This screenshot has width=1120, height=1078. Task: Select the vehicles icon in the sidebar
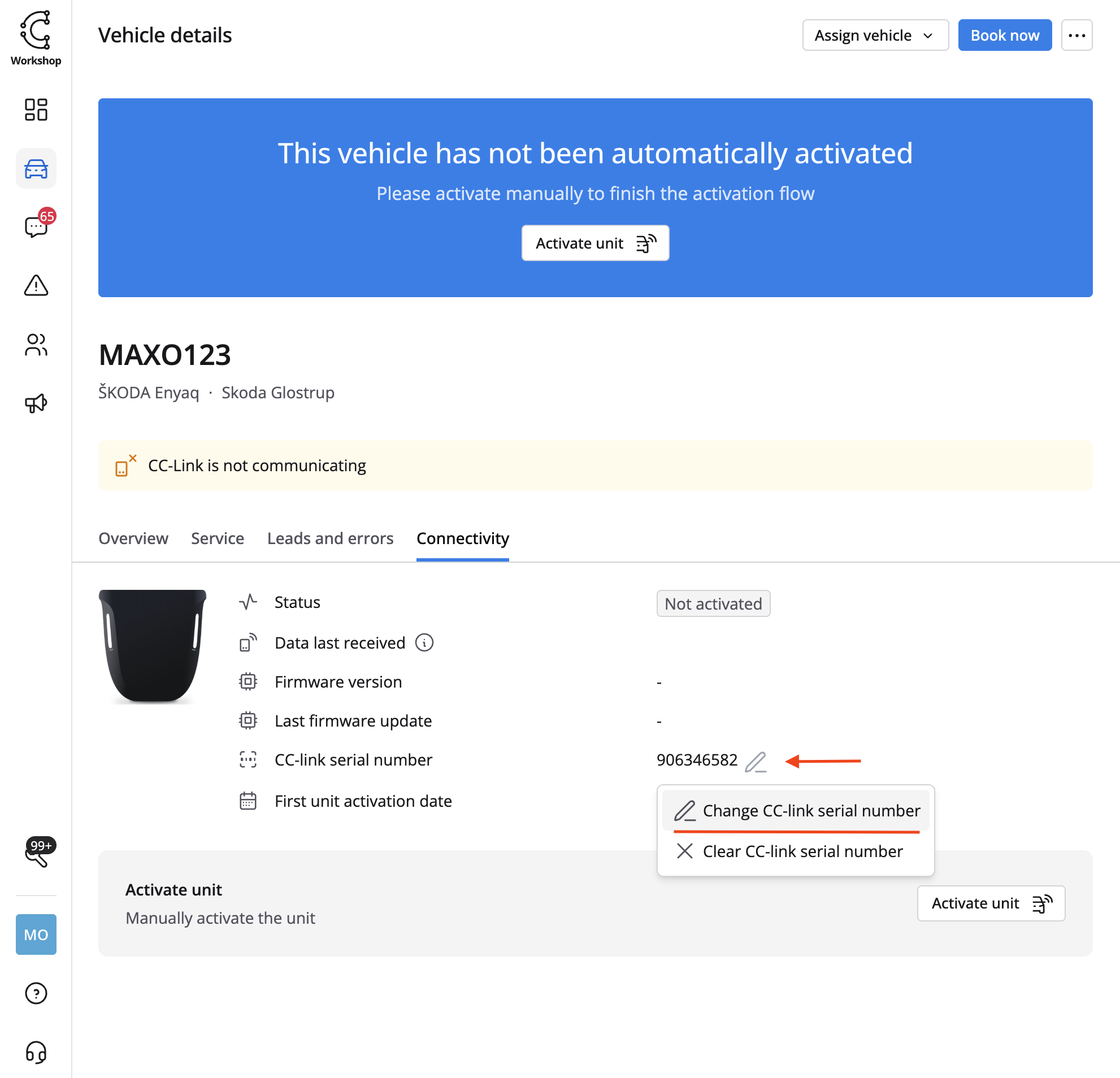(36, 168)
